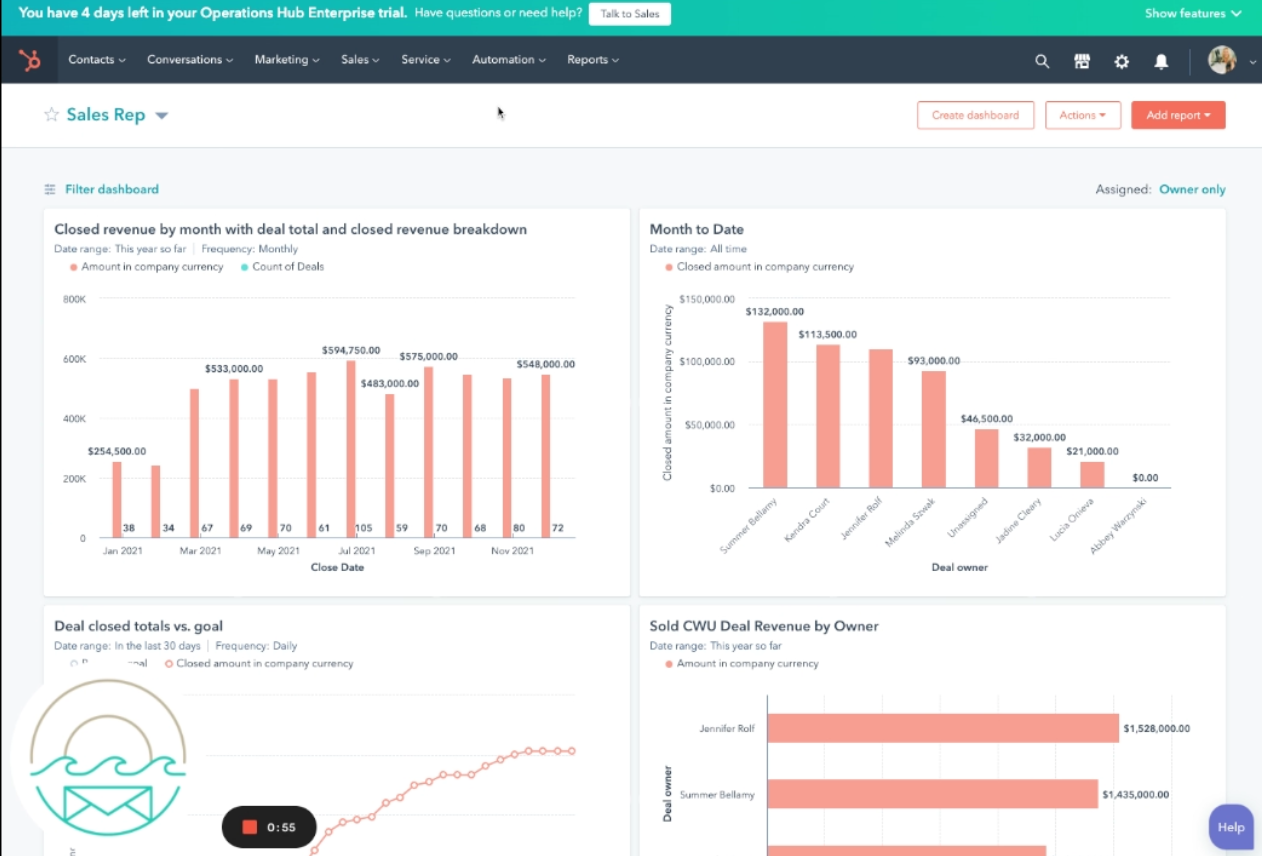Click the Talk to Sales button

630,14
